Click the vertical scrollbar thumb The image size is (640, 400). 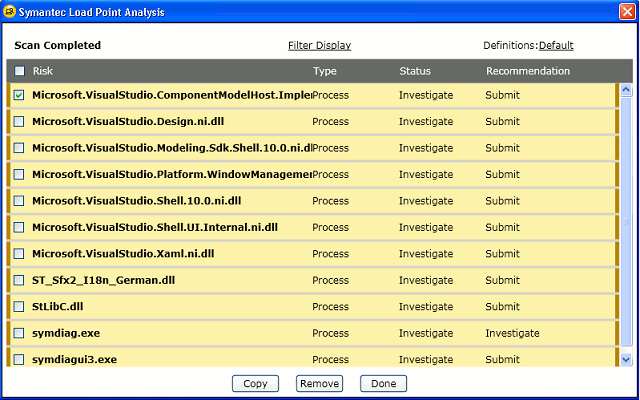coord(627,222)
